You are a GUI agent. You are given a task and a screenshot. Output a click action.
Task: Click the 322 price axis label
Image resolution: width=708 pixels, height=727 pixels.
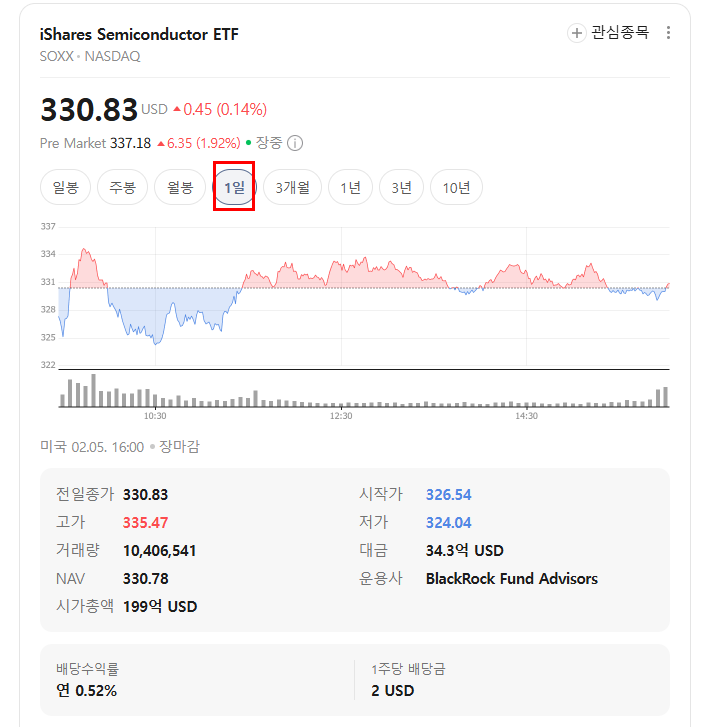pos(48,365)
